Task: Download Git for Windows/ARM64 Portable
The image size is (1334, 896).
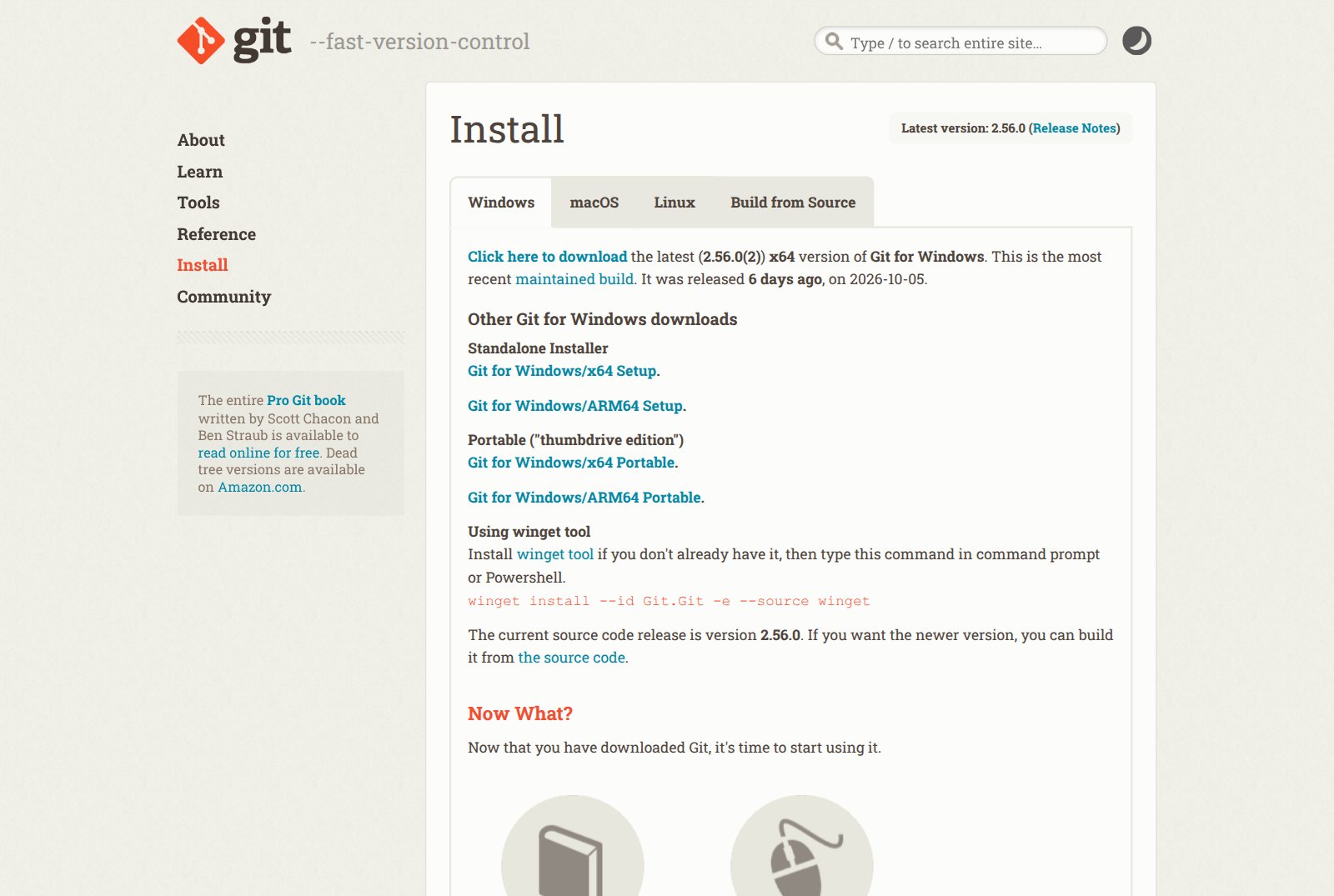Action: [584, 498]
